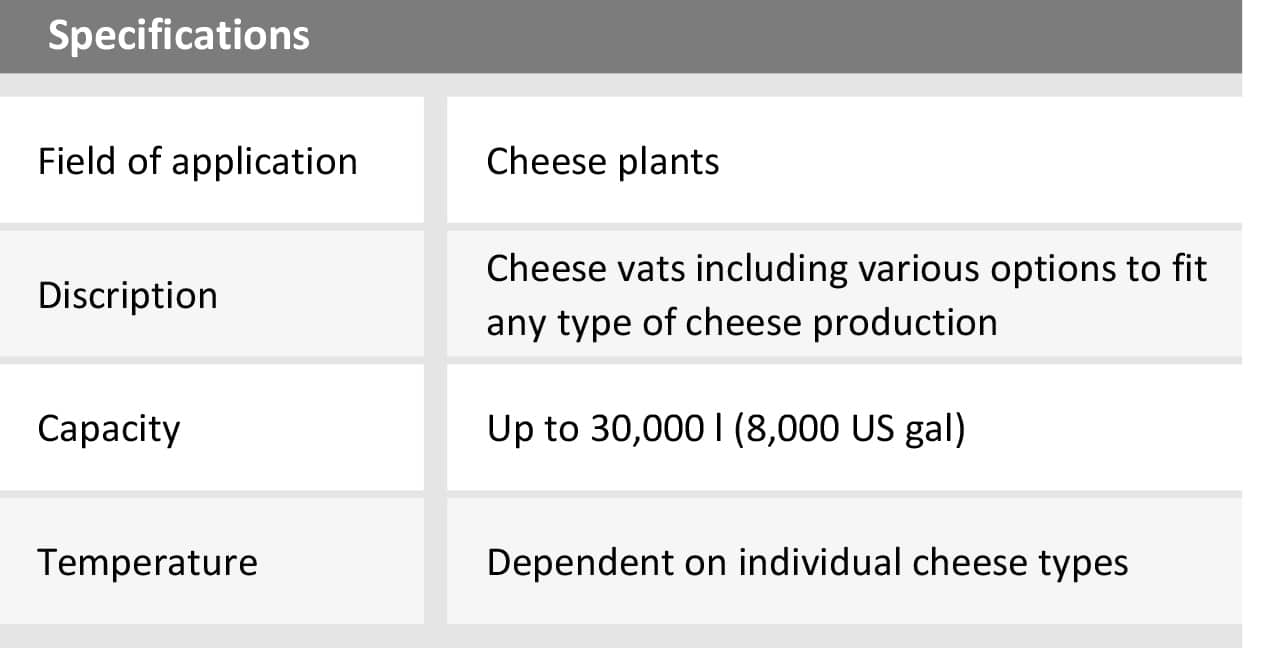Select the 'Capacity' row label

point(109,429)
